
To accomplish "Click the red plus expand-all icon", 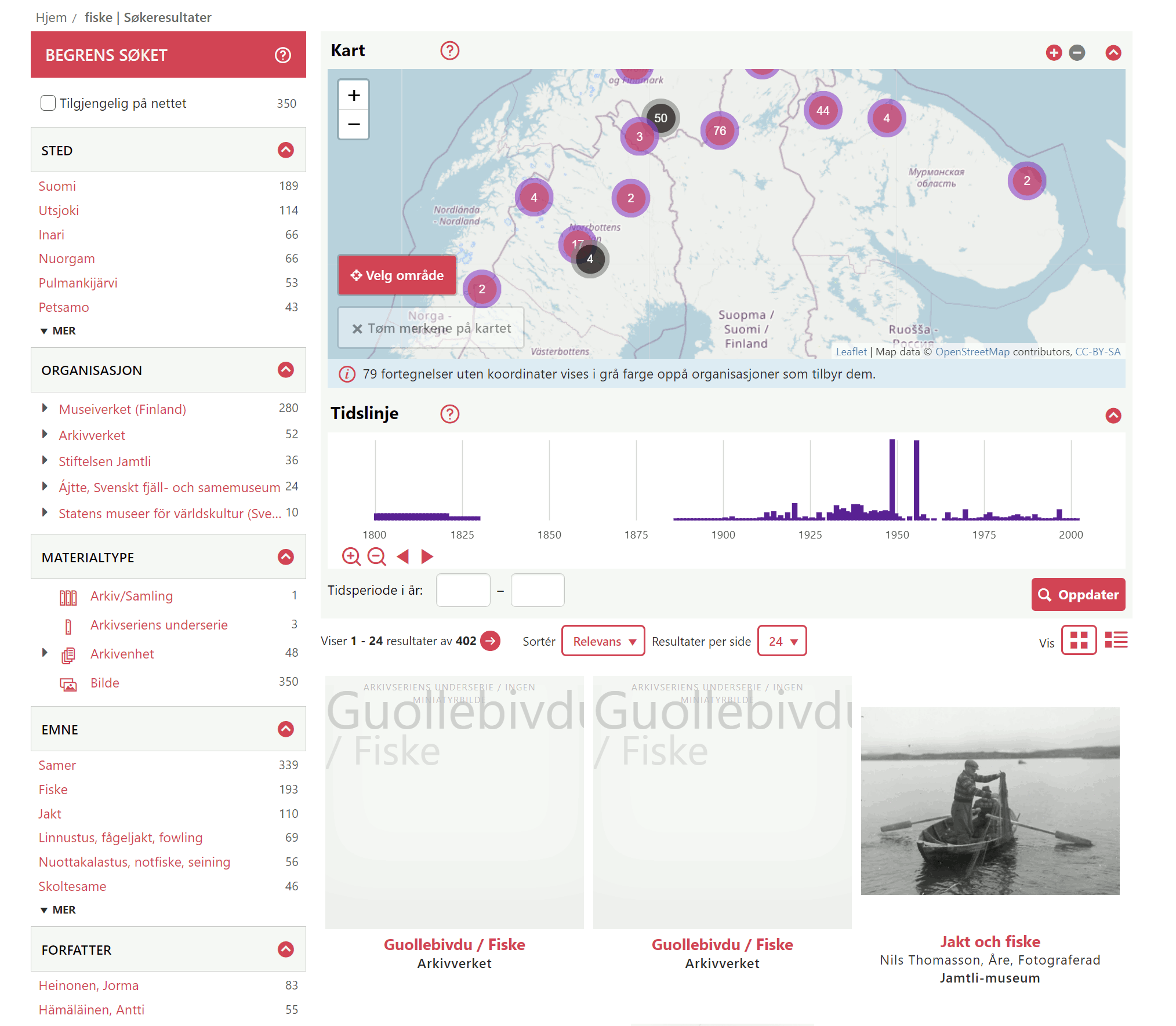I will point(1054,53).
